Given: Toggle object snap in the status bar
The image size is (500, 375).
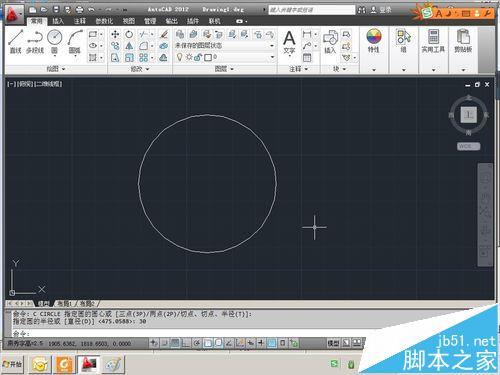Looking at the screenshot, I should (x=208, y=343).
